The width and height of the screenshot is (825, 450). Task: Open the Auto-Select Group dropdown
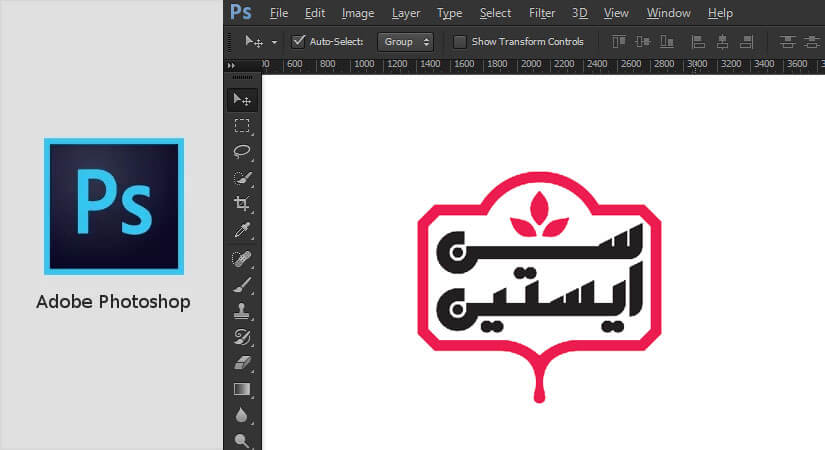pos(405,42)
